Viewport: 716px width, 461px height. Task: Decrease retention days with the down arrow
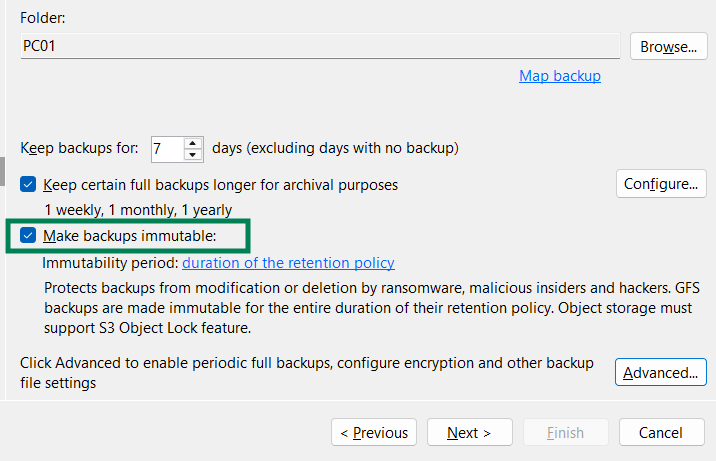(x=194, y=155)
